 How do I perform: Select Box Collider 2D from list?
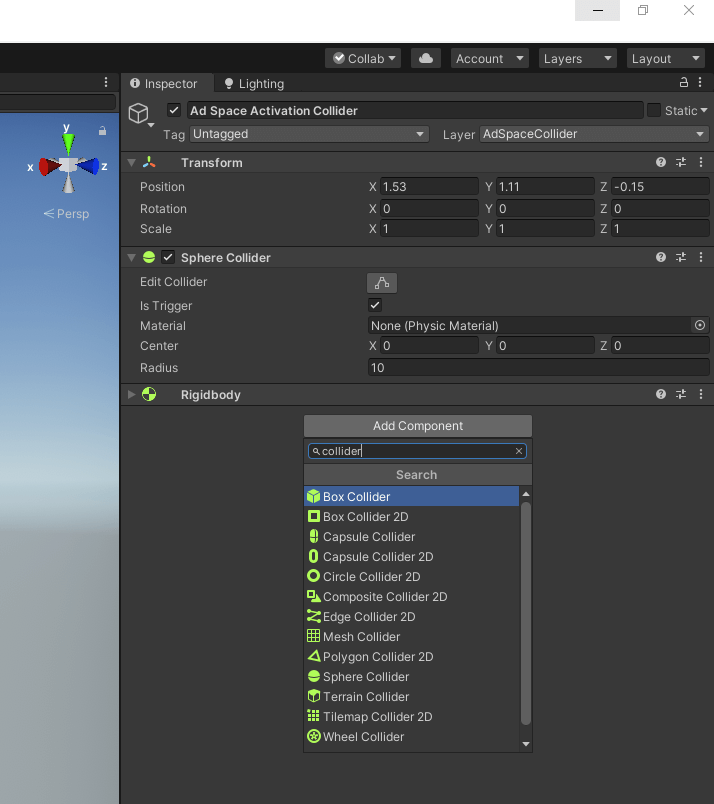[411, 516]
